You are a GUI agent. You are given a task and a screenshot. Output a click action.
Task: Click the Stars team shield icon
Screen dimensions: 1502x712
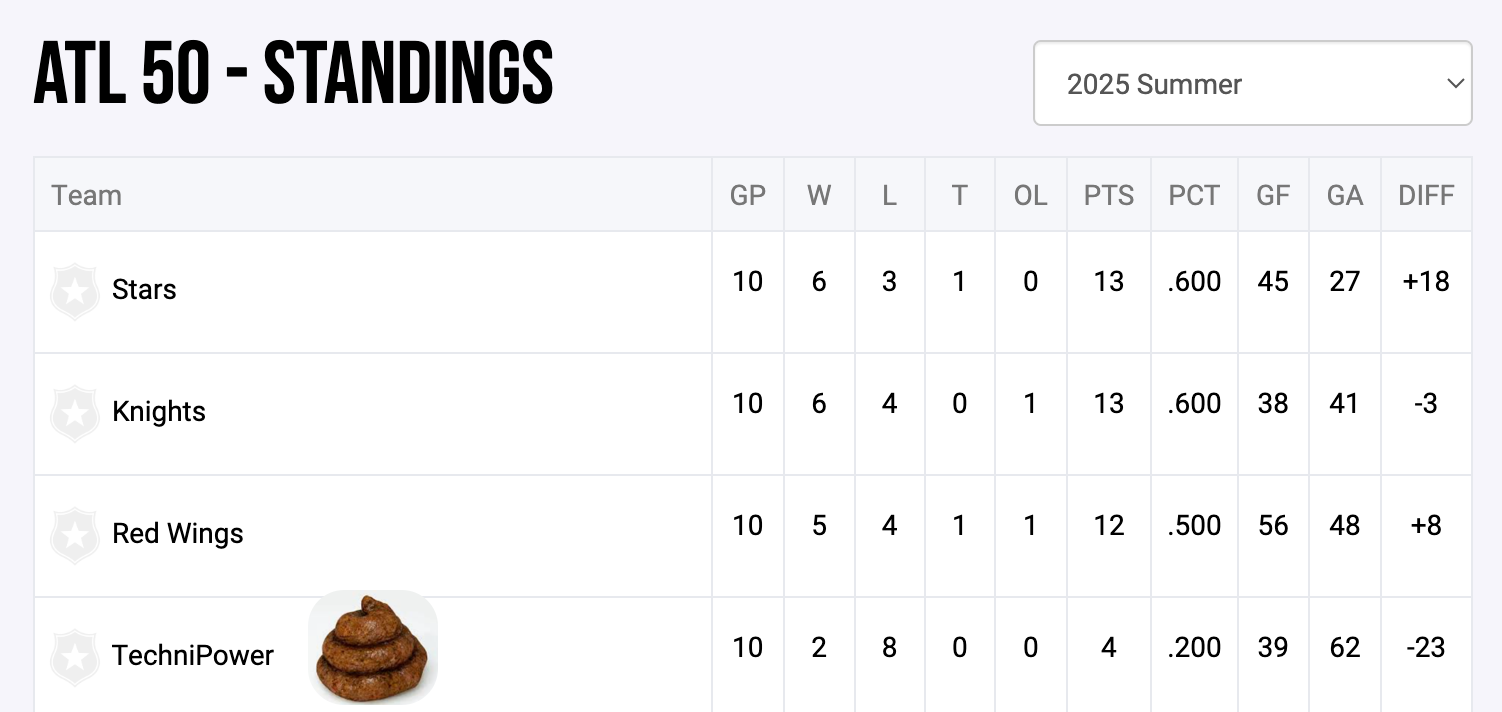coord(74,291)
